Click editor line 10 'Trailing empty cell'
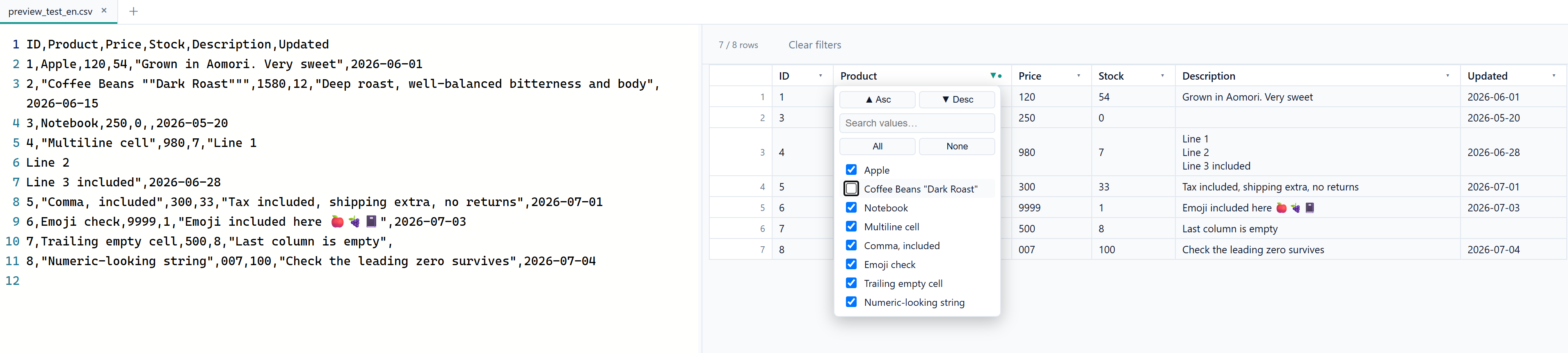1568x353 pixels. click(x=209, y=241)
